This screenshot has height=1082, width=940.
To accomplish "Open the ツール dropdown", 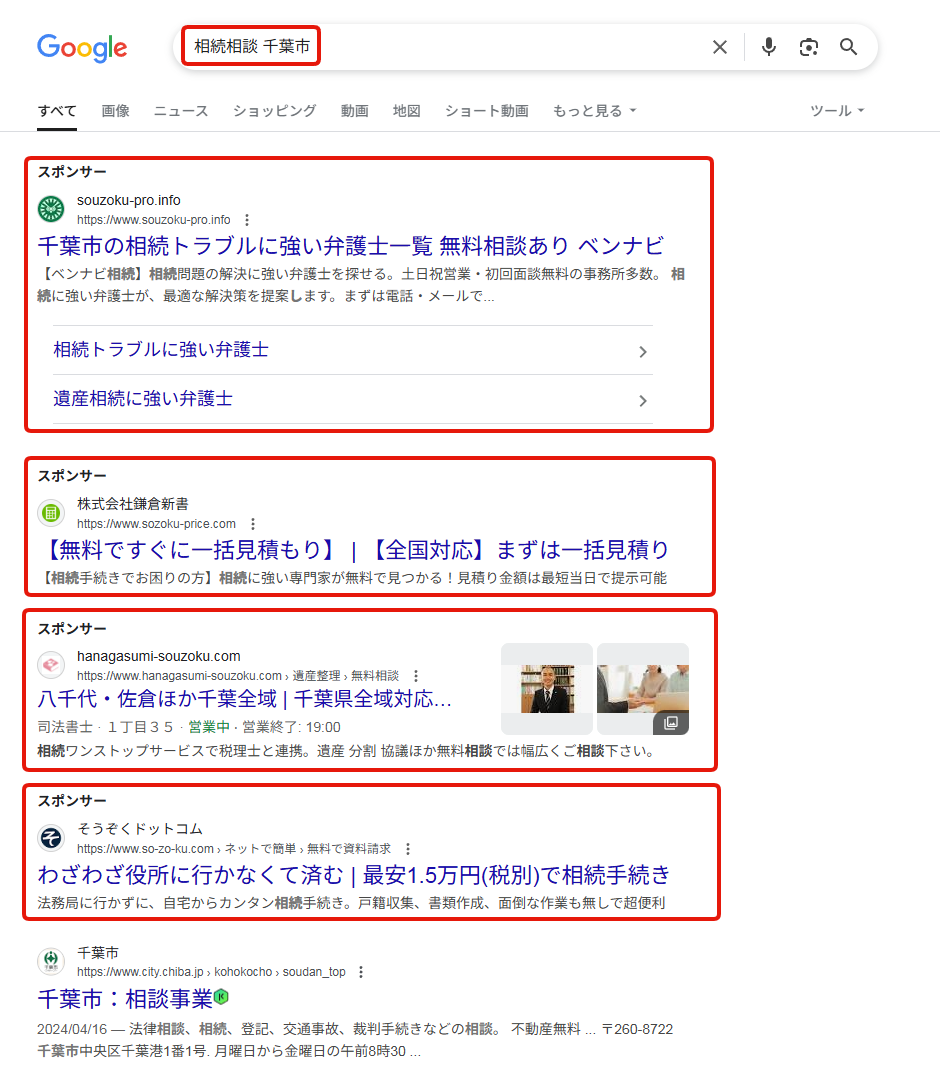I will (837, 111).
